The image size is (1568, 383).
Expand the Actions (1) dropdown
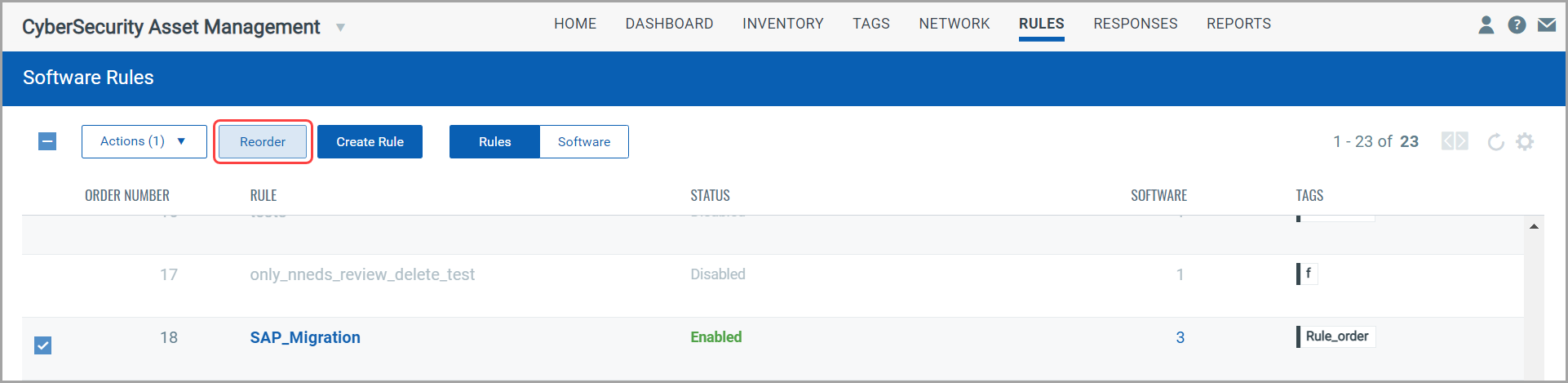144,141
